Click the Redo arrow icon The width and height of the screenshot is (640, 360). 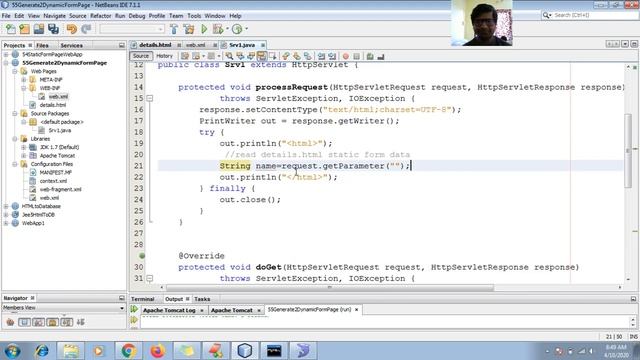pos(86,29)
